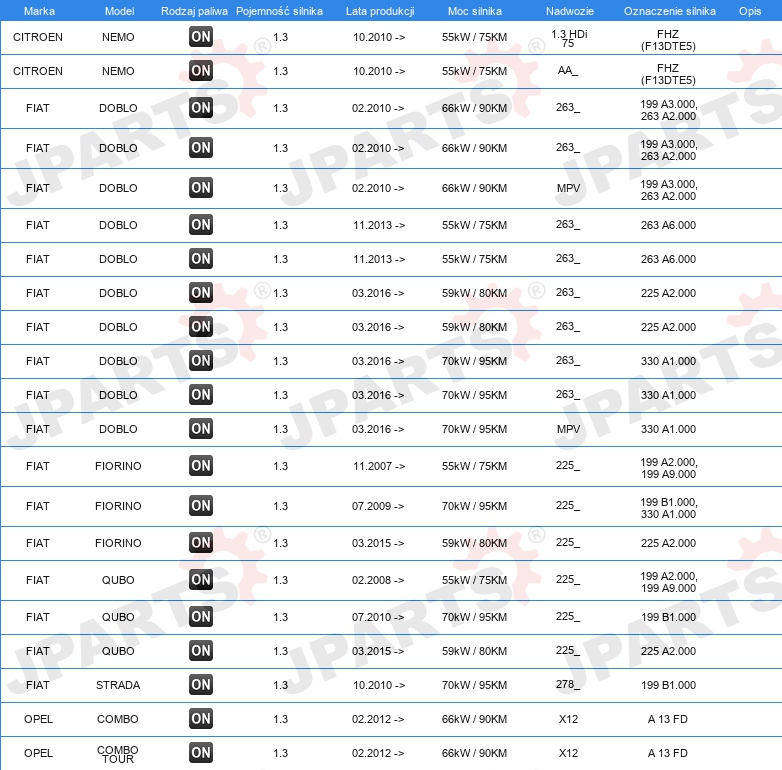Click '66kW / 90KM' in Doblo MPV row

(474, 188)
